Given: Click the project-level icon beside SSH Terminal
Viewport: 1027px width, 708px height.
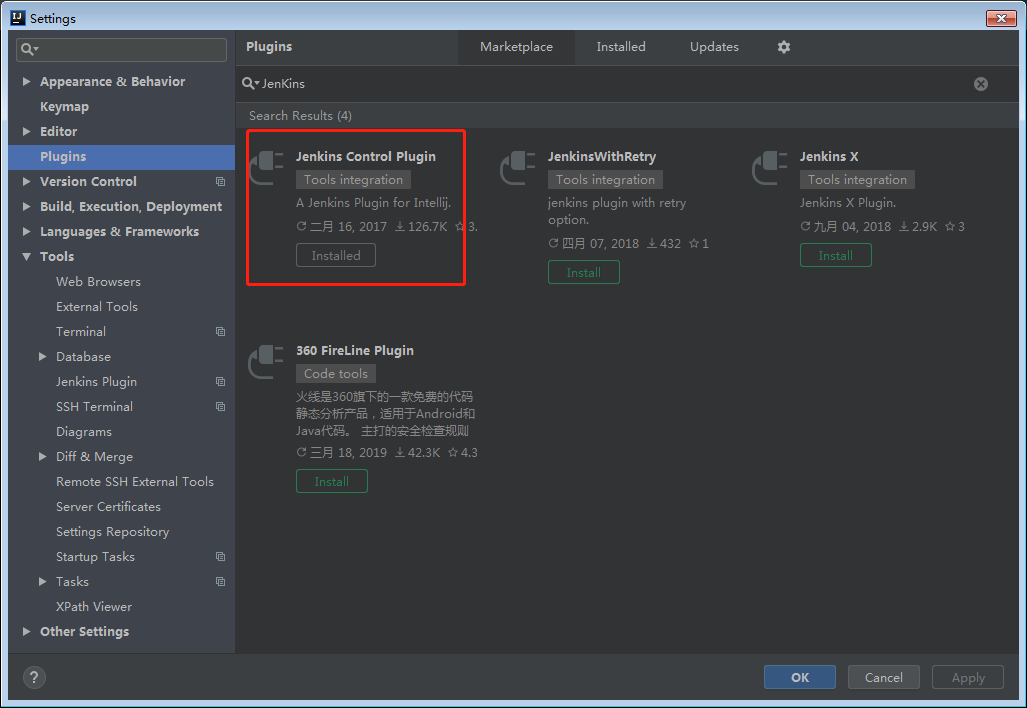Looking at the screenshot, I should 221,407.
